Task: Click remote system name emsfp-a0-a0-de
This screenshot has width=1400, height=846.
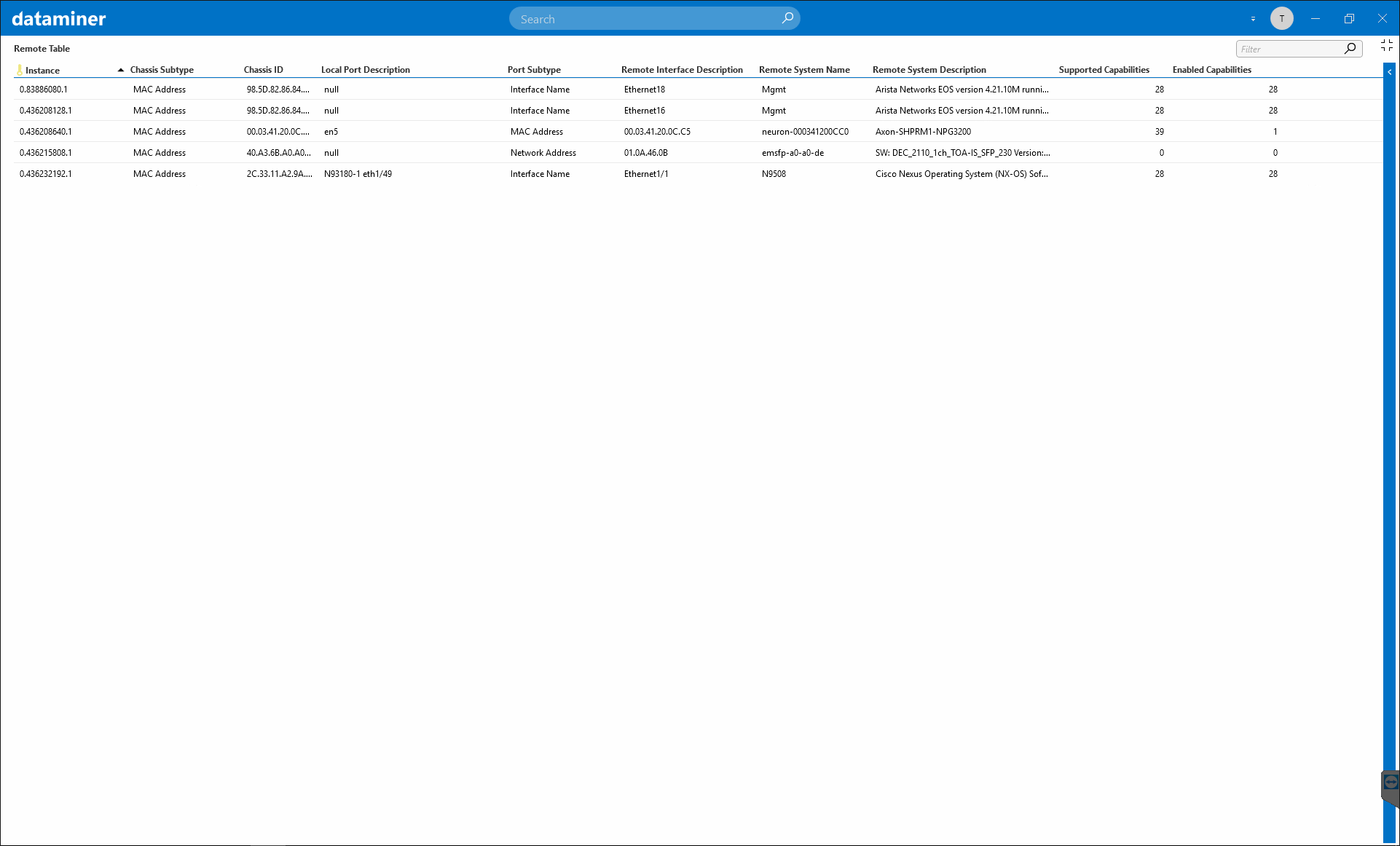Action: pos(793,153)
